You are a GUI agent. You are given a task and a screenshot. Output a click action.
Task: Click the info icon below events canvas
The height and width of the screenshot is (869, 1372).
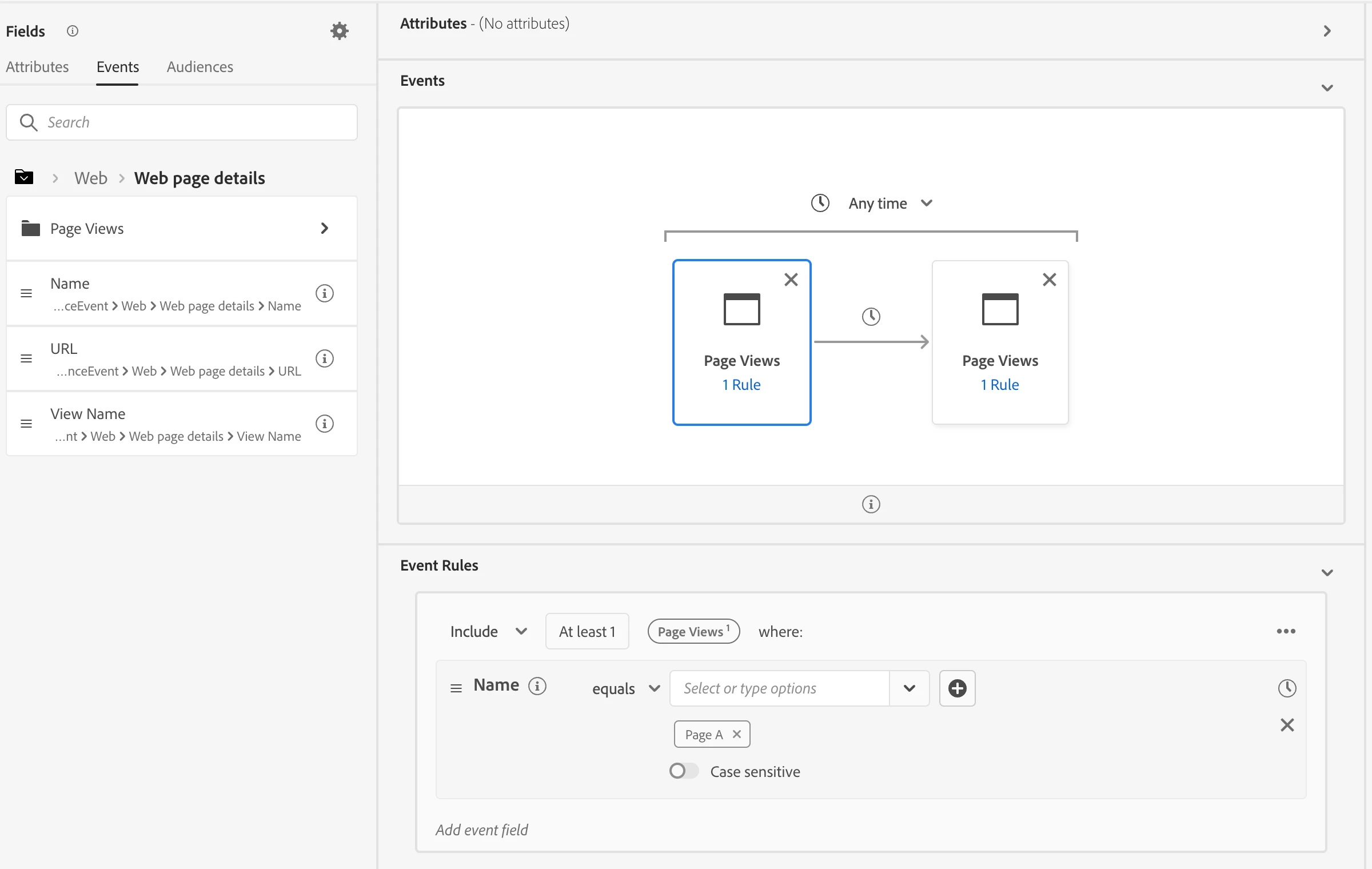[871, 504]
